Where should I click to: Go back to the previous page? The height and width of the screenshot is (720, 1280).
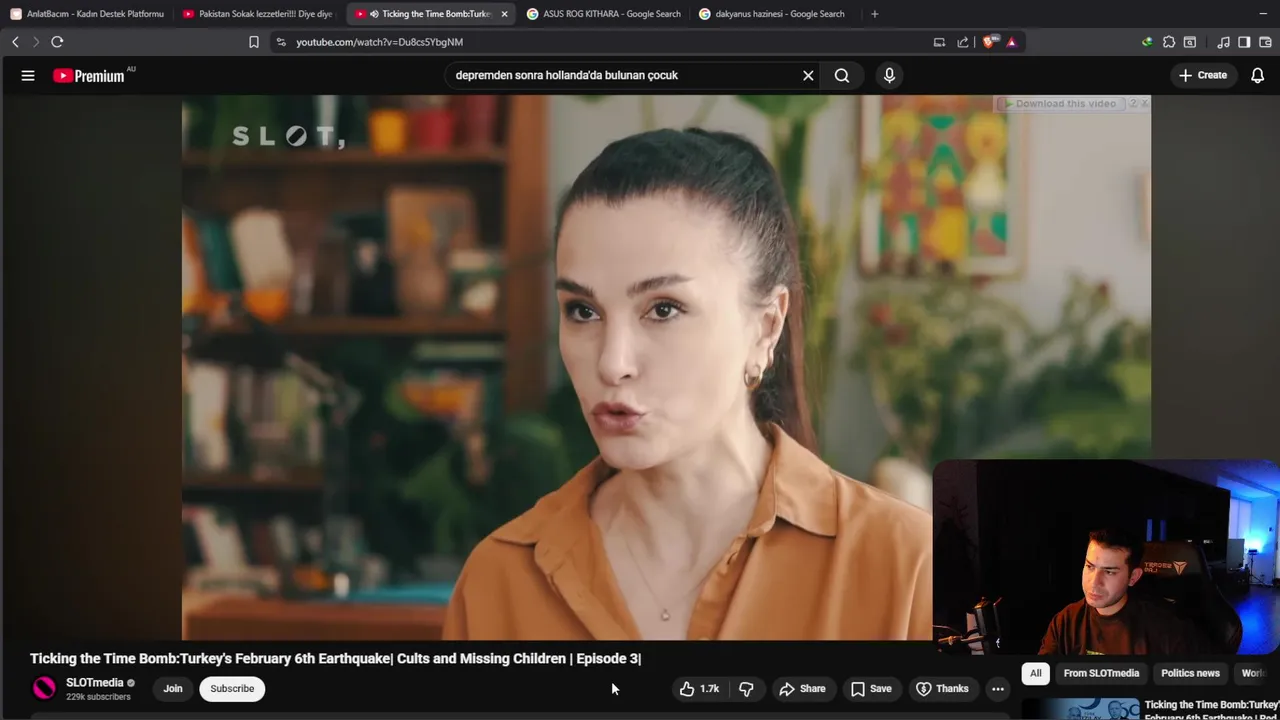15,42
